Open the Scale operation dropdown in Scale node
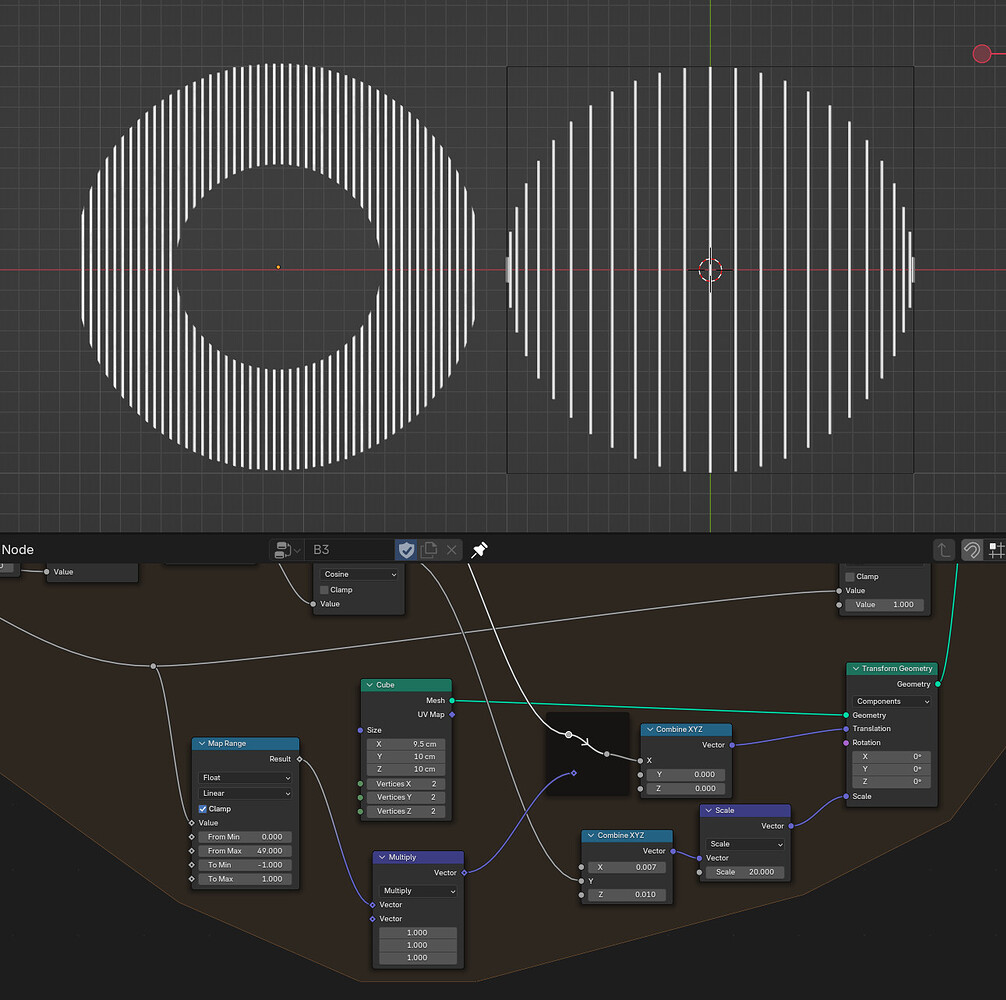Image resolution: width=1006 pixels, height=1000 pixels. click(745, 843)
